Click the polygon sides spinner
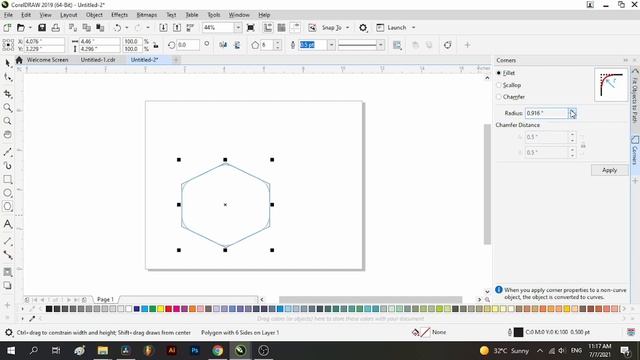 (278, 45)
